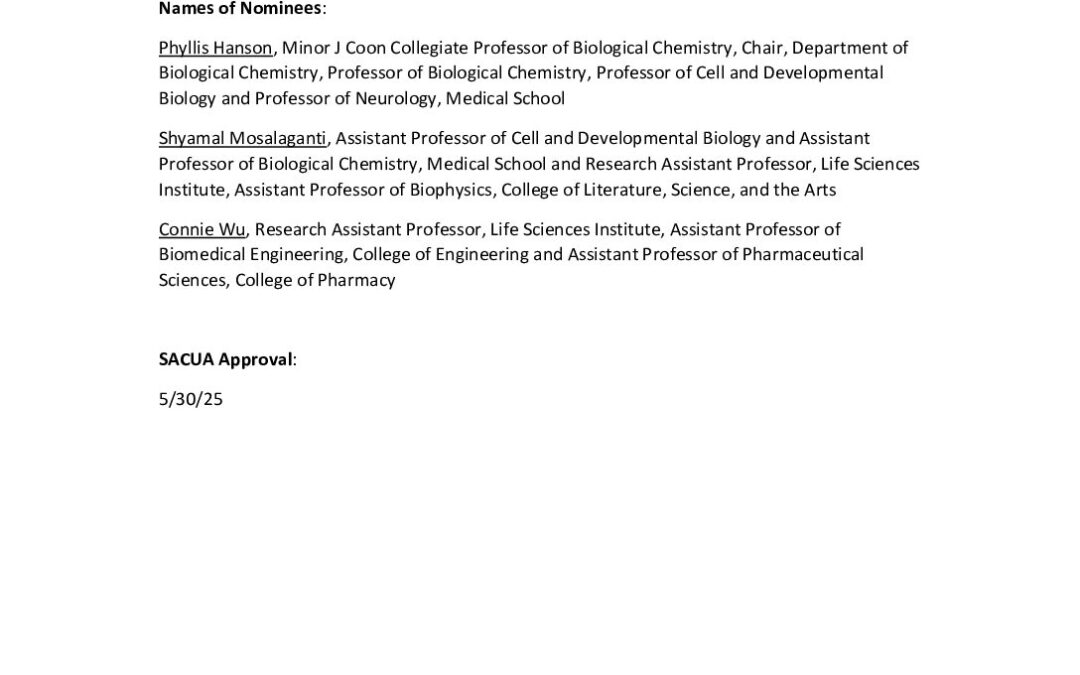
Task: Click the word "Pharmaceutical" in Wu's entry
Action: (x=802, y=254)
